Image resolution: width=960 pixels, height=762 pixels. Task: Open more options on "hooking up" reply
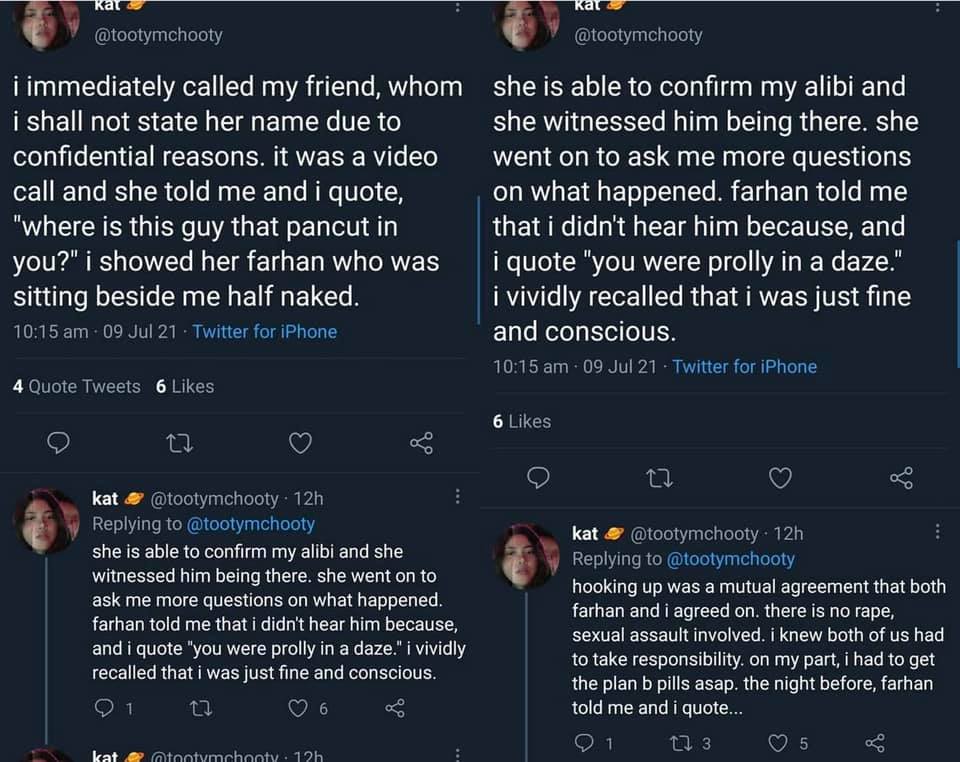pyautogui.click(x=937, y=532)
